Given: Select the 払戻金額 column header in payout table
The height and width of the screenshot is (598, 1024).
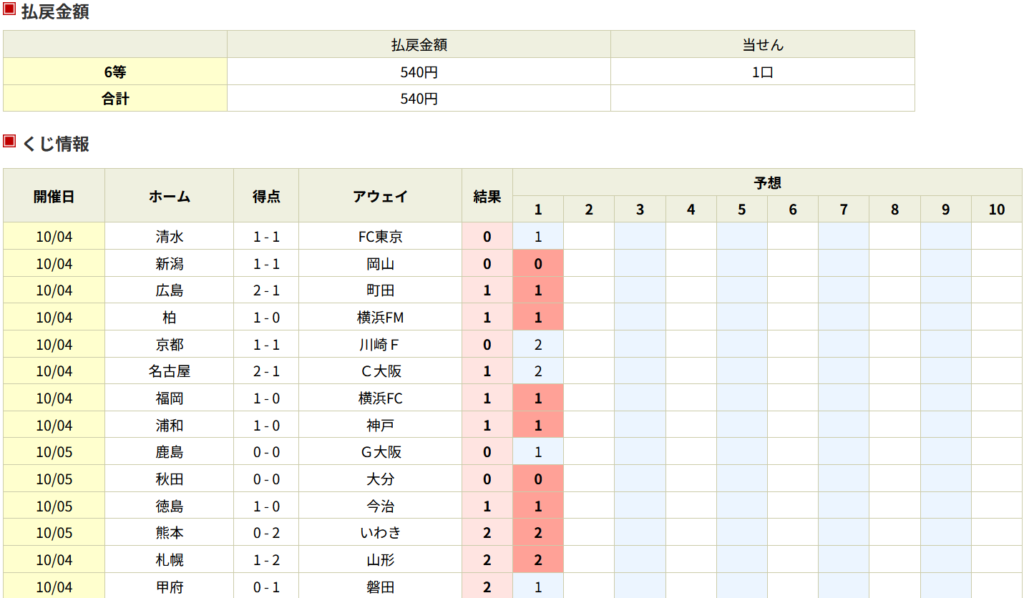Looking at the screenshot, I should click(x=418, y=45).
